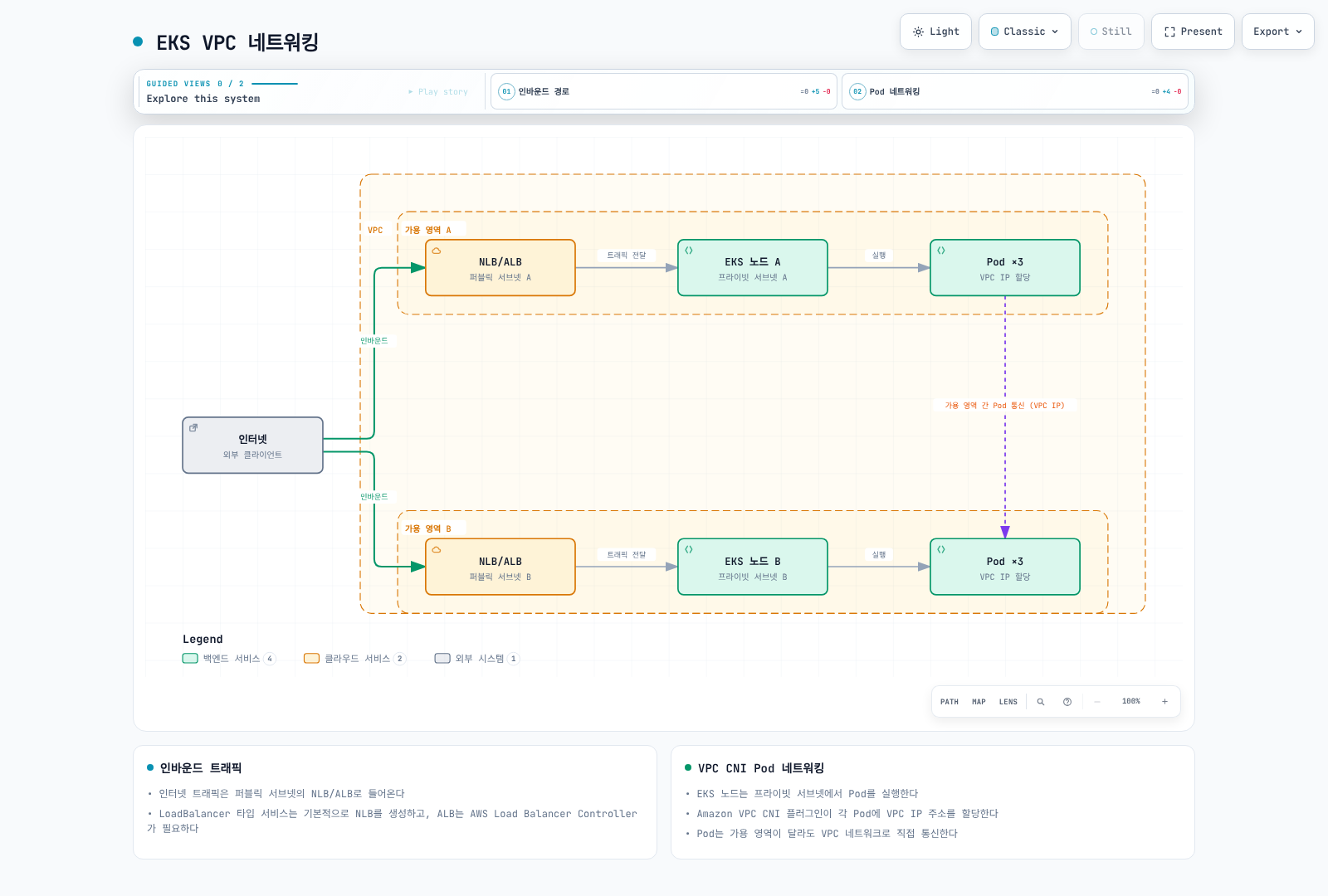Viewport: 1328px width, 896px height.
Task: Click the cloud icon on NLB/ALB 퍼블릭 서브넷 B
Action: [437, 549]
